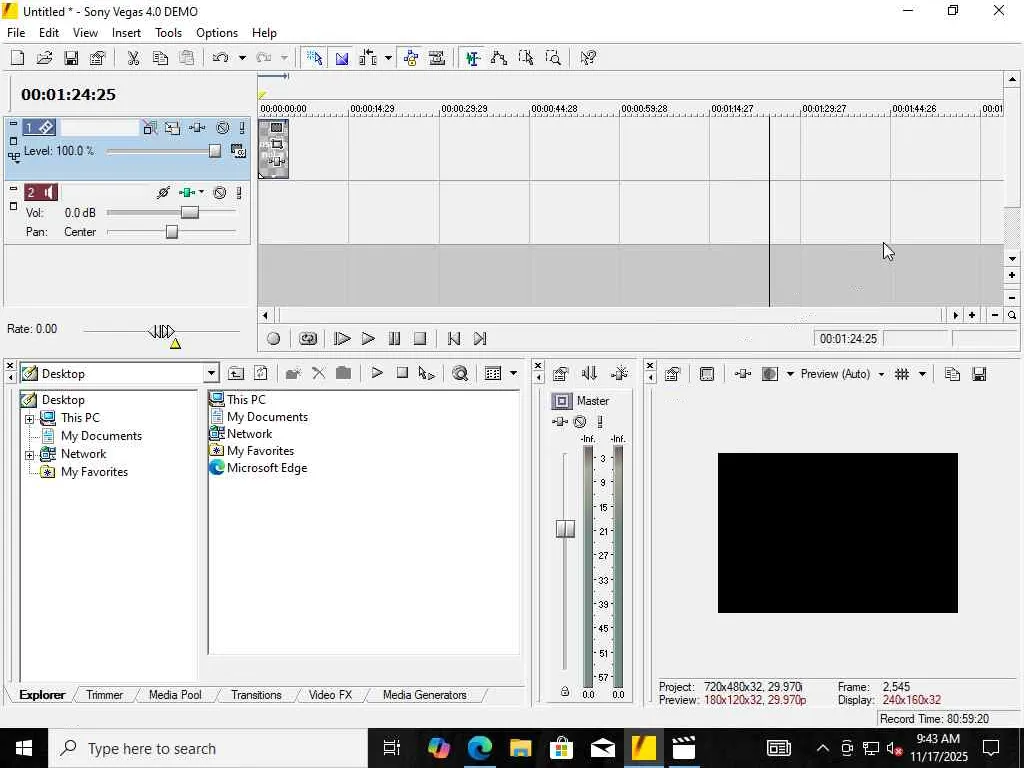Refresh the Explorer file list
This screenshot has height=768, width=1024.
pyautogui.click(x=261, y=374)
